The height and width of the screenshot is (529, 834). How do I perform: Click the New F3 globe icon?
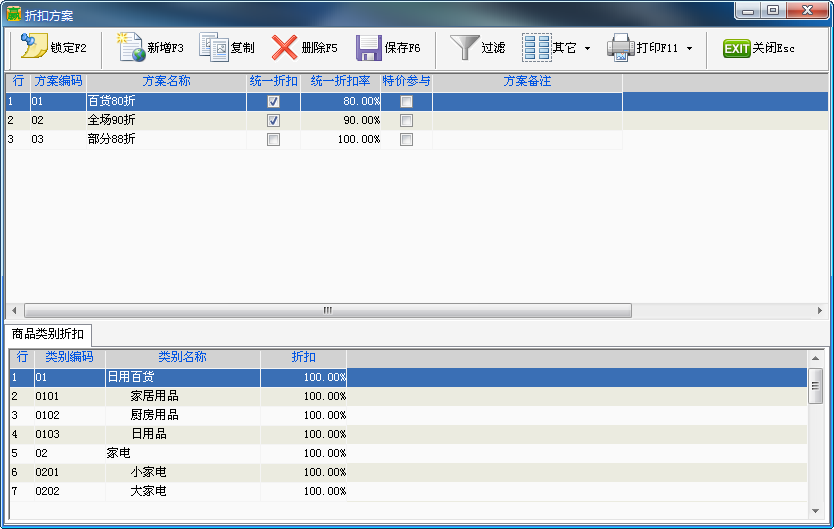(130, 47)
